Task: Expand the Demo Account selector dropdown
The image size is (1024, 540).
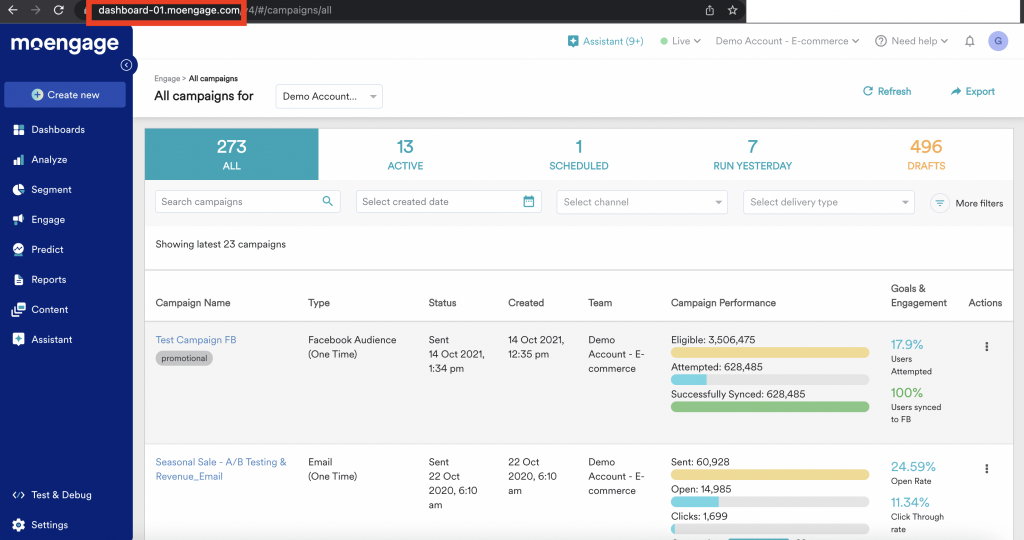Action: click(329, 97)
